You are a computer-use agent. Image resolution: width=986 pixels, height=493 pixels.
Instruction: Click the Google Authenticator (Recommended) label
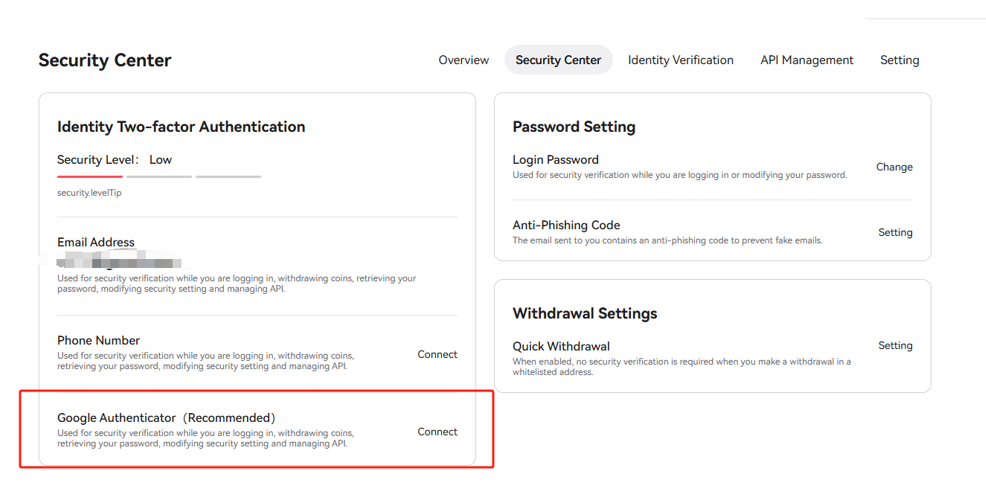(x=167, y=418)
